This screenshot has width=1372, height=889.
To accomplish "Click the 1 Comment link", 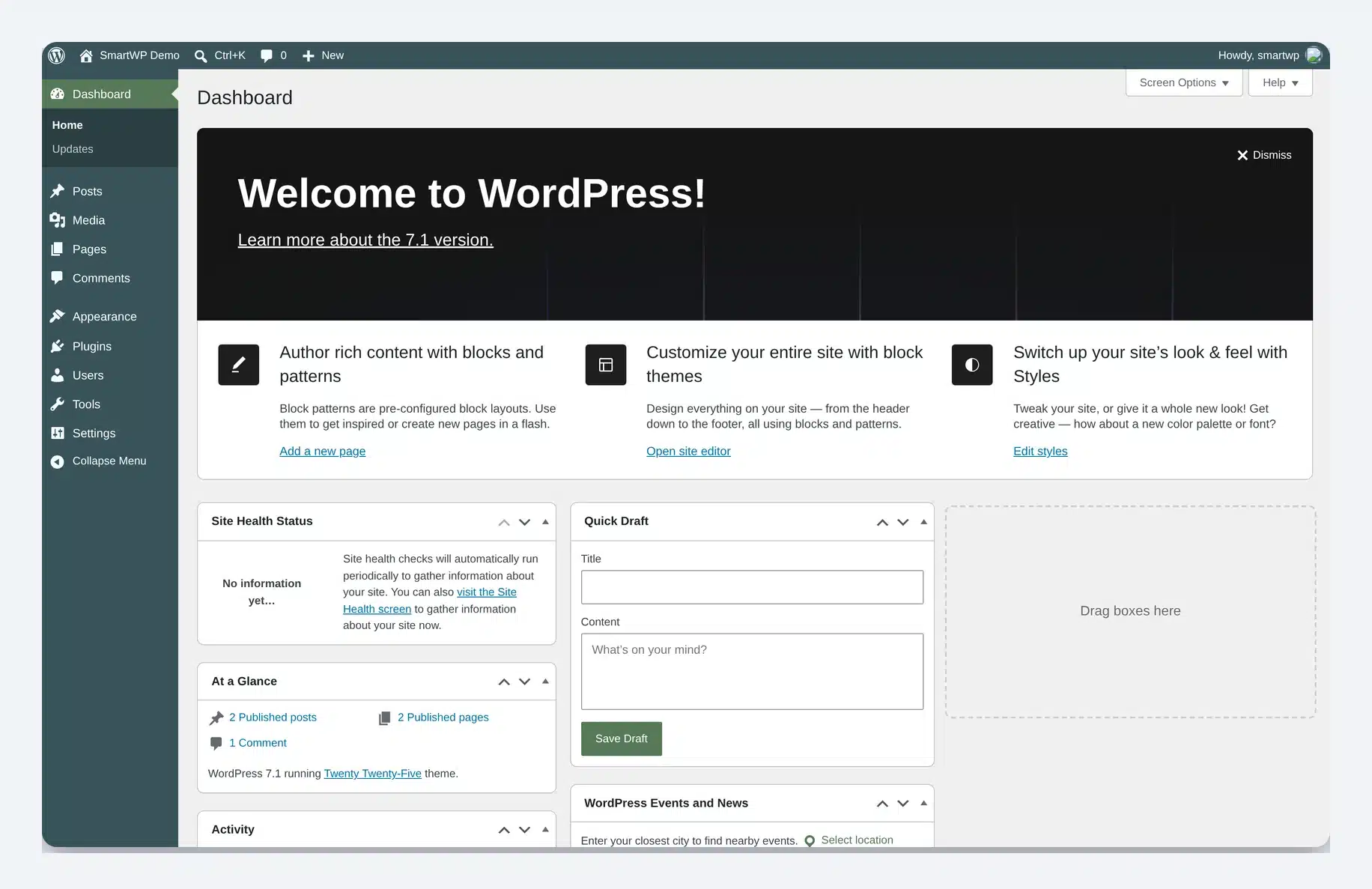I will pos(258,743).
